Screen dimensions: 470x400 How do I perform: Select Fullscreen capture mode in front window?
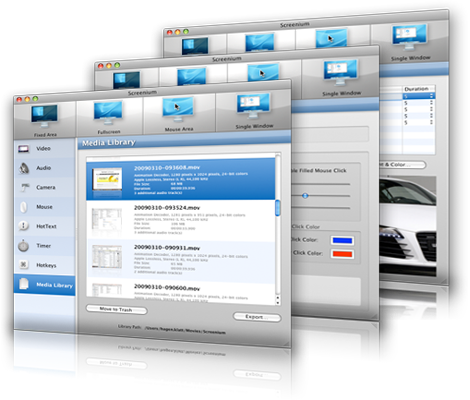[109, 117]
